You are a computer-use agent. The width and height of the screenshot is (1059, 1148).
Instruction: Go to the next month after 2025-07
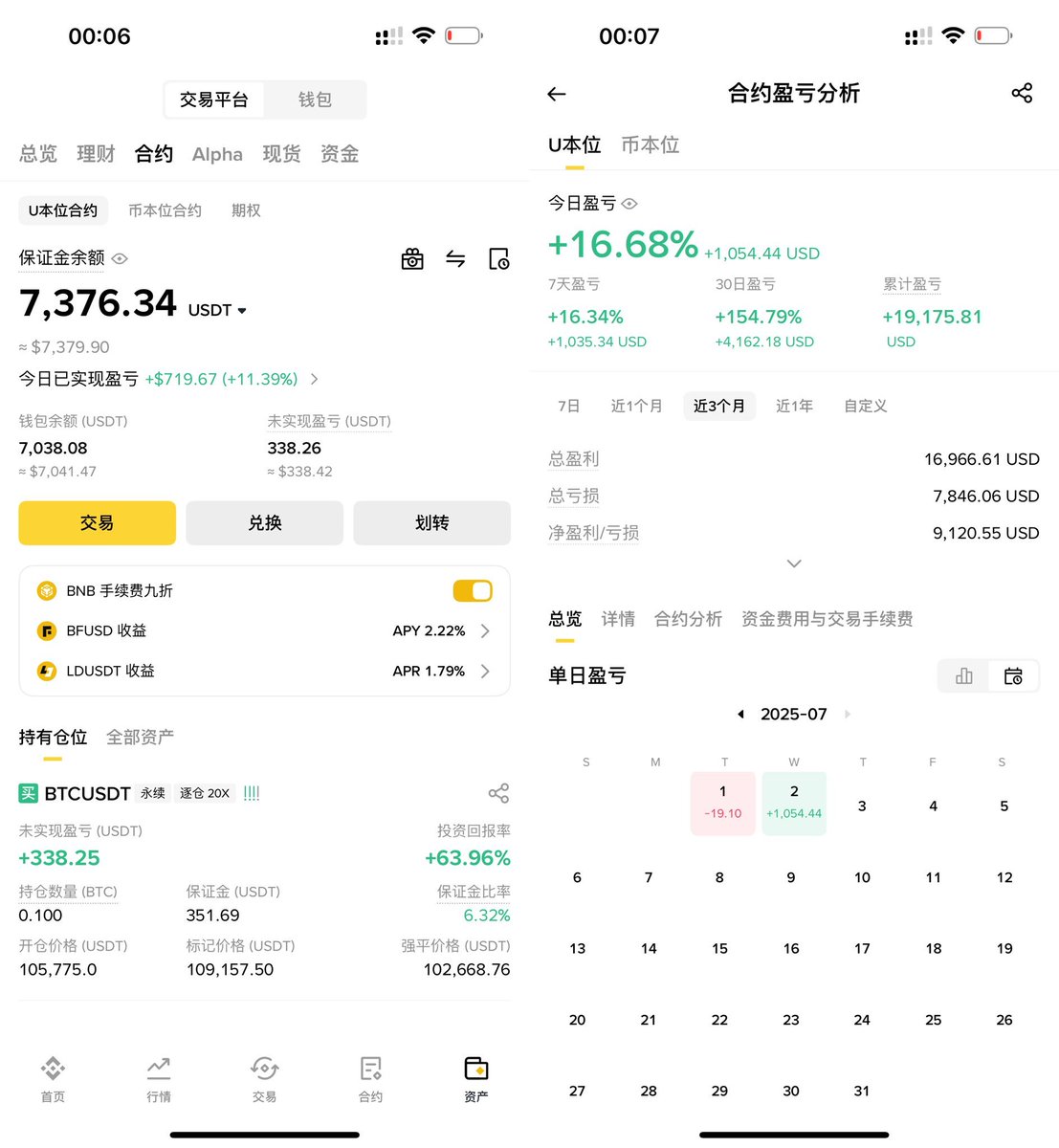point(848,715)
